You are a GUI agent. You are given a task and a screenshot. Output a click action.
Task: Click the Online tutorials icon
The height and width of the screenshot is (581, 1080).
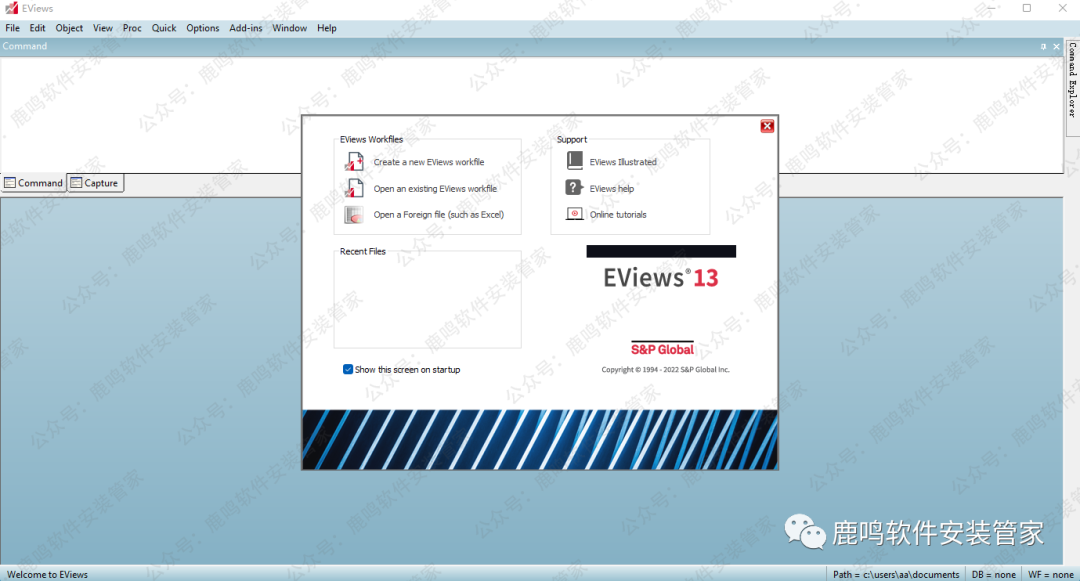tap(574, 214)
